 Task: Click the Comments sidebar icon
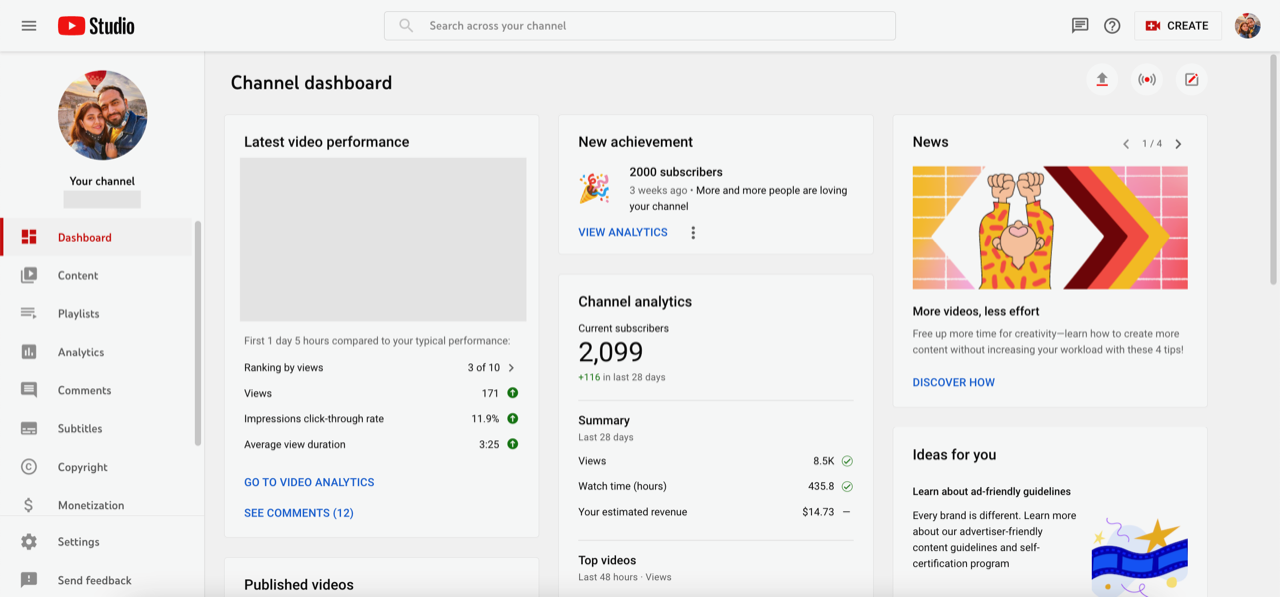coord(29,390)
